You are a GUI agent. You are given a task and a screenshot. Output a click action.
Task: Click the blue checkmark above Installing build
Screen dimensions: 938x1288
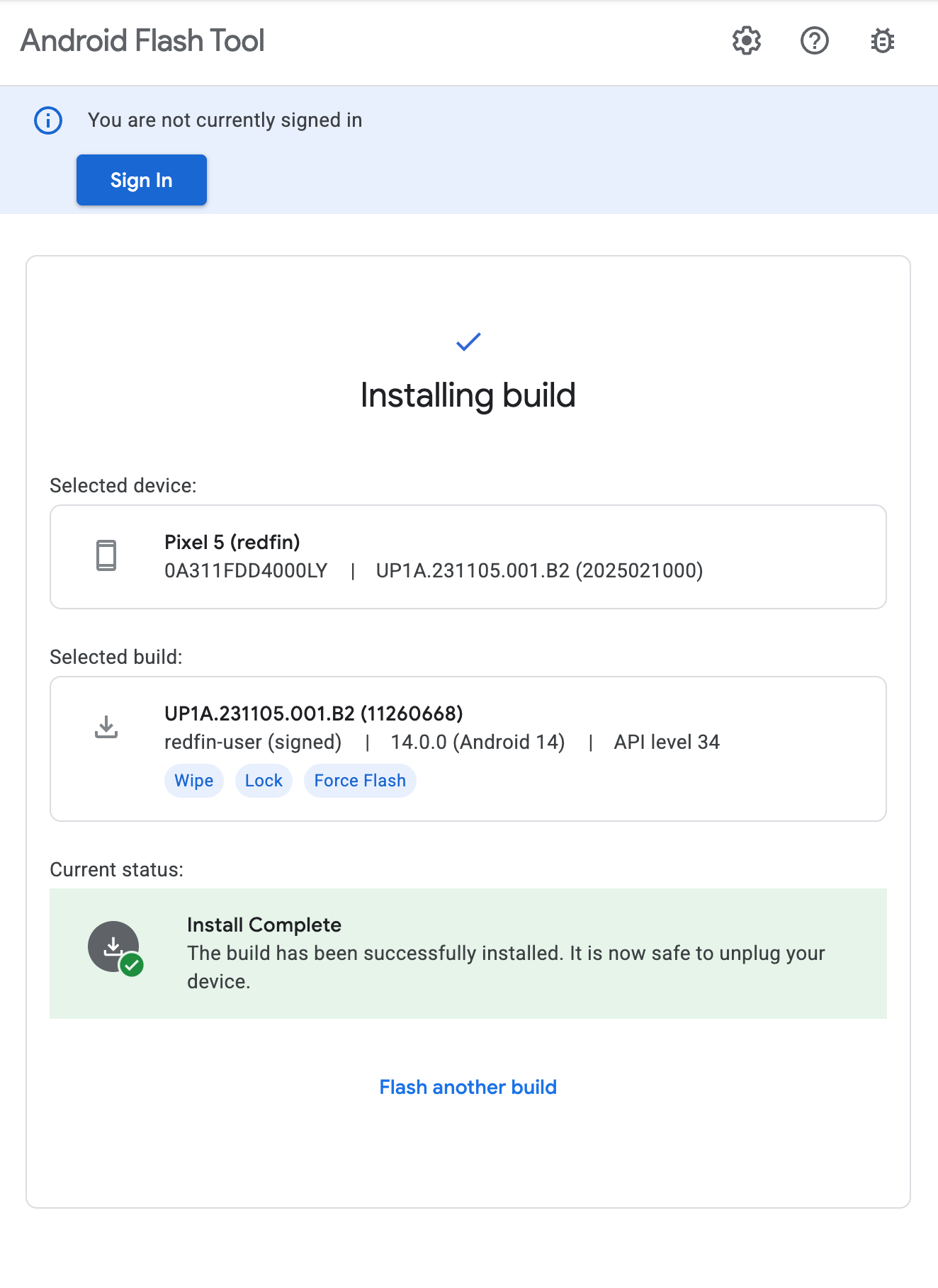(468, 342)
